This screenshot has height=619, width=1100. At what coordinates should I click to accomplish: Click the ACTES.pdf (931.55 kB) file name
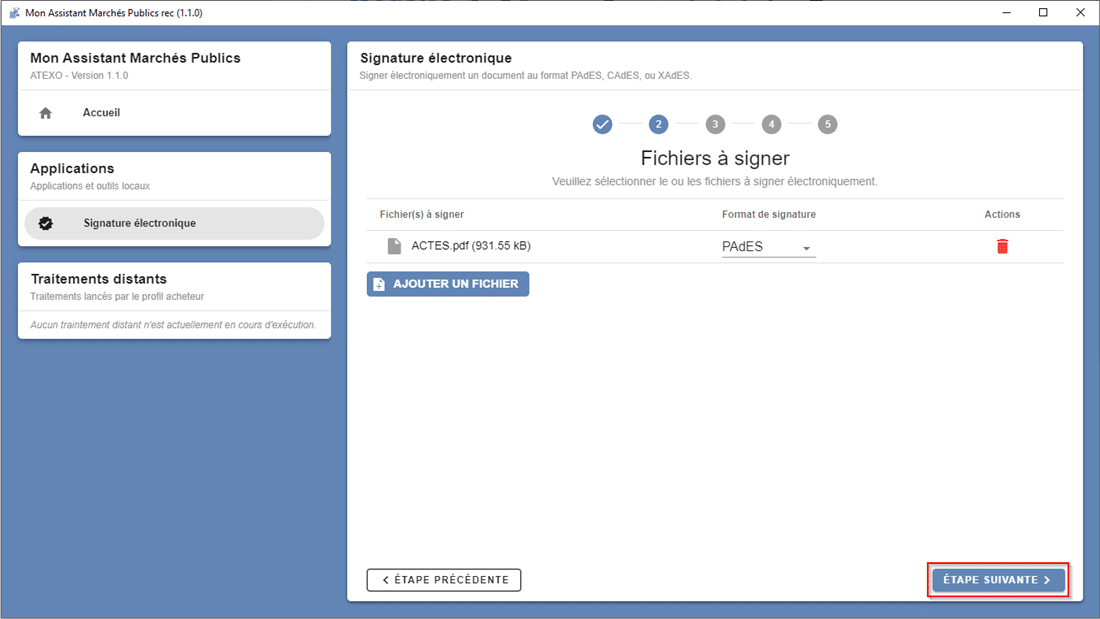tap(471, 246)
